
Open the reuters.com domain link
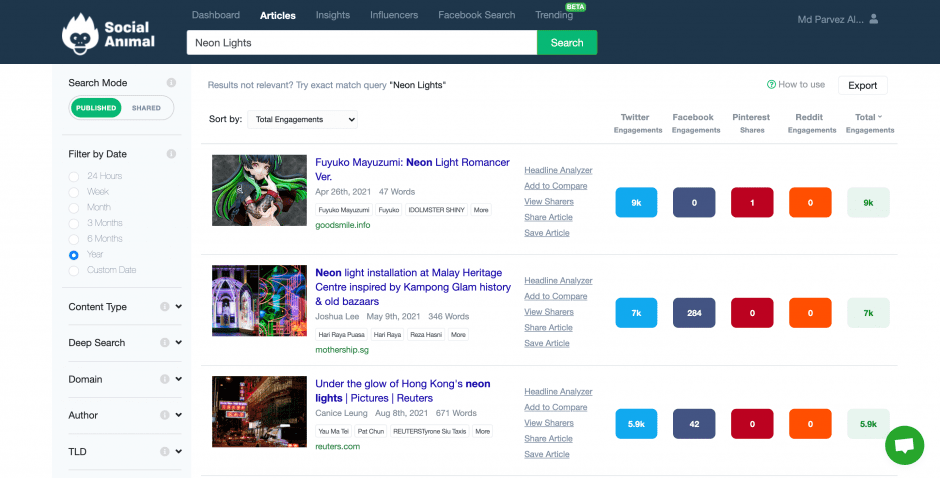pos(338,446)
